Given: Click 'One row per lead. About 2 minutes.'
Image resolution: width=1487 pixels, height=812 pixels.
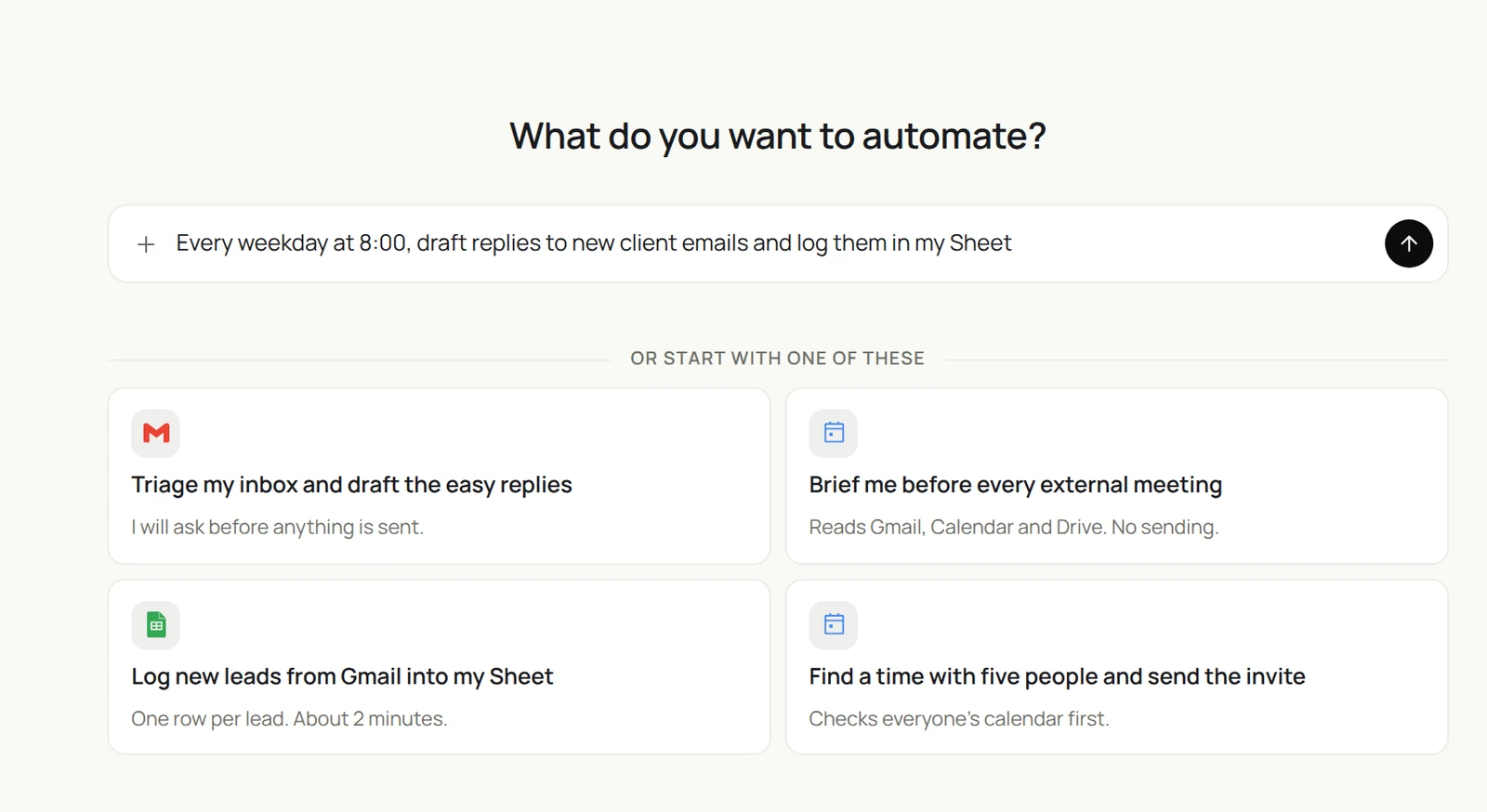Looking at the screenshot, I should 289,718.
